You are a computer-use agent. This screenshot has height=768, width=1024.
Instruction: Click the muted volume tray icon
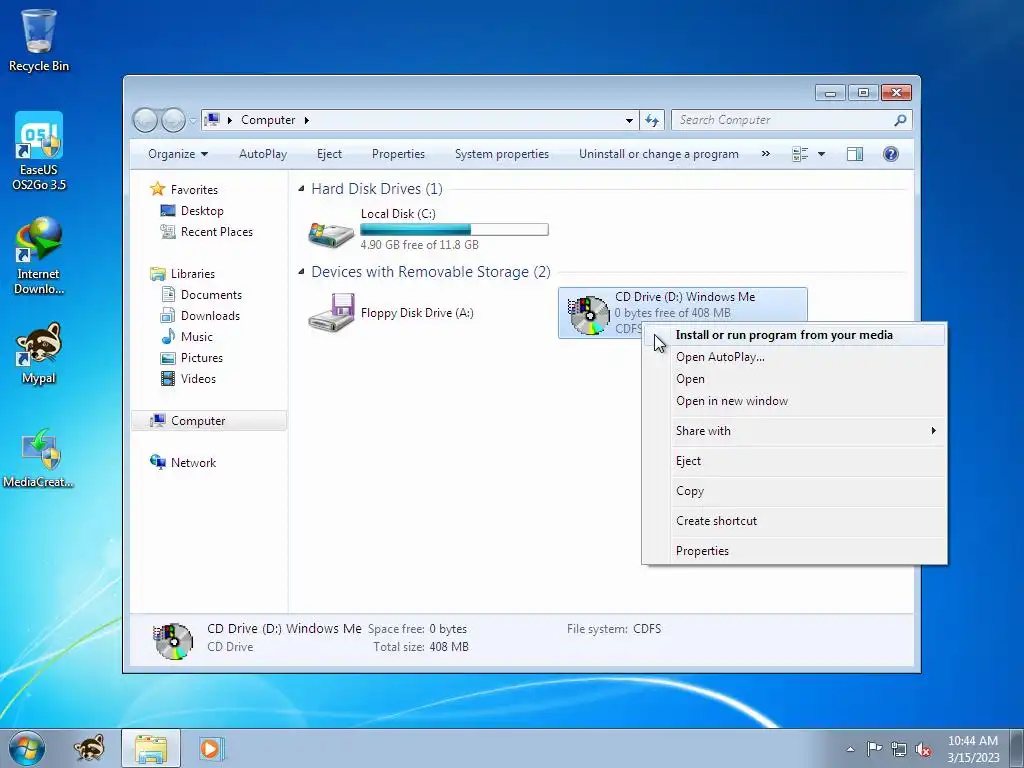tap(923, 749)
